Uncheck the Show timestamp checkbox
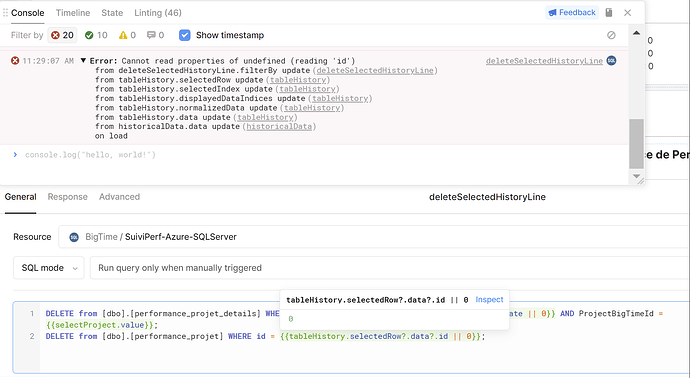The width and height of the screenshot is (690, 378). point(185,35)
